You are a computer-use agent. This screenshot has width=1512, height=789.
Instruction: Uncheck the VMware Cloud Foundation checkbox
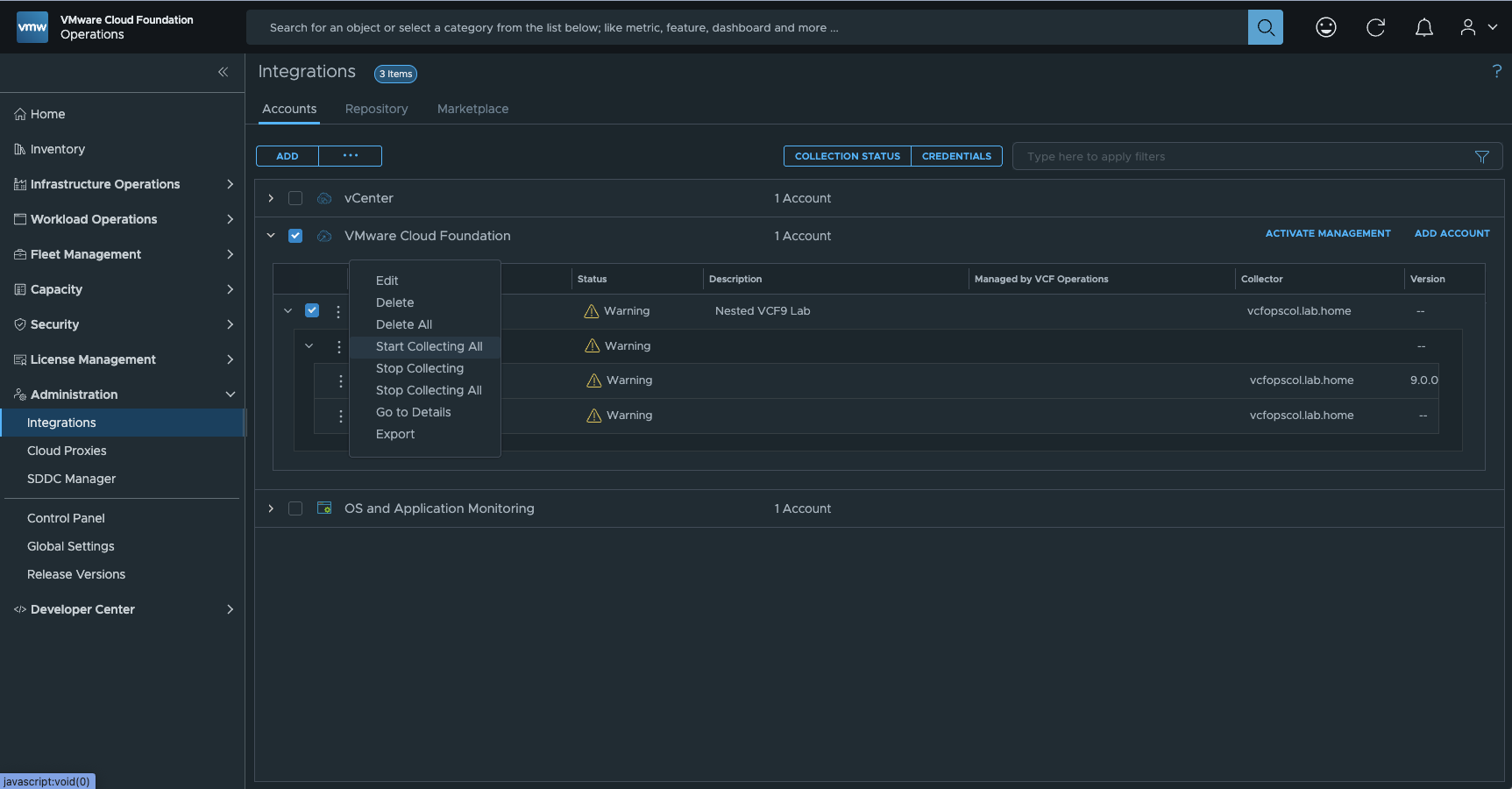tap(295, 236)
